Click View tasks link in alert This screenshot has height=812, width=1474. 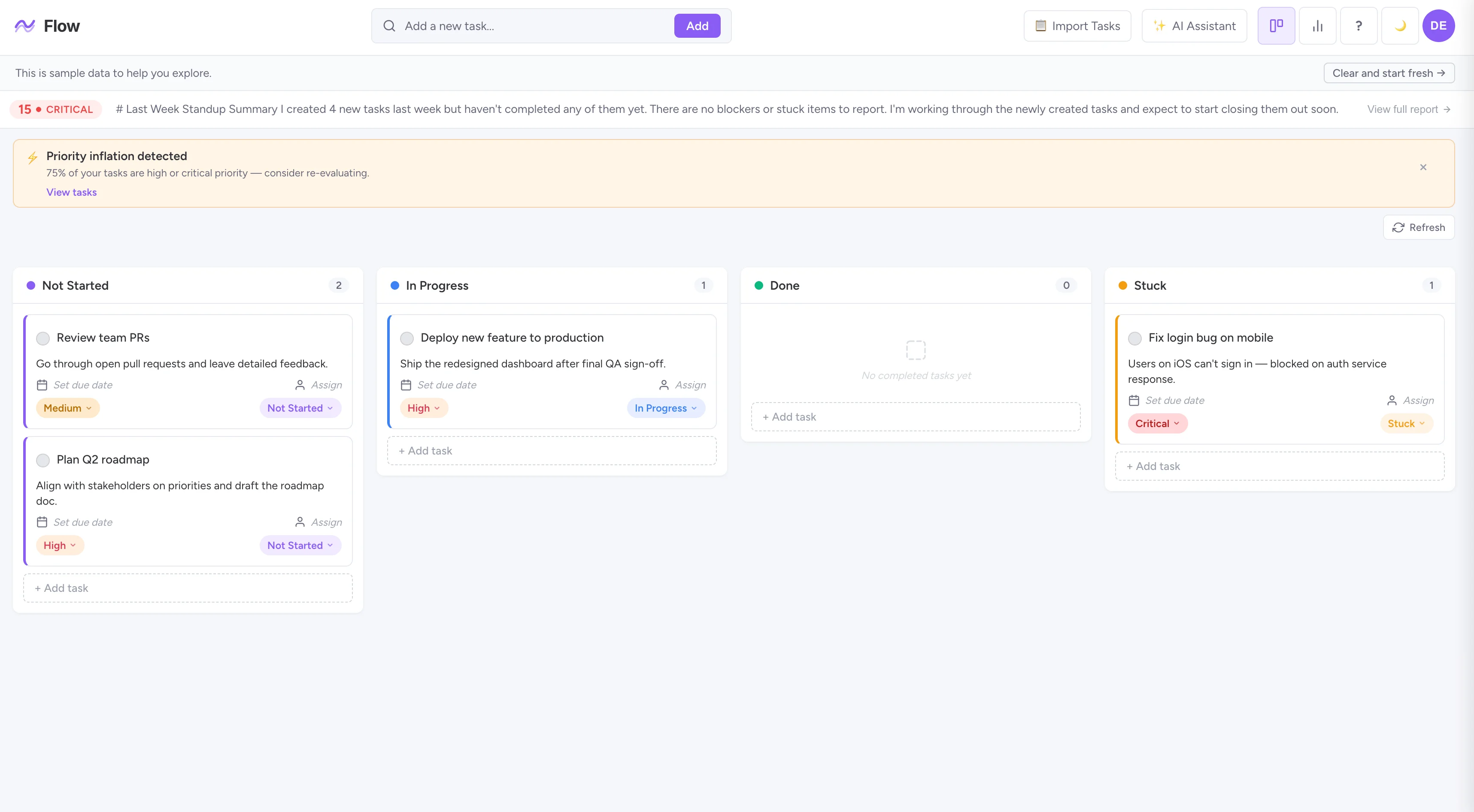(x=72, y=192)
